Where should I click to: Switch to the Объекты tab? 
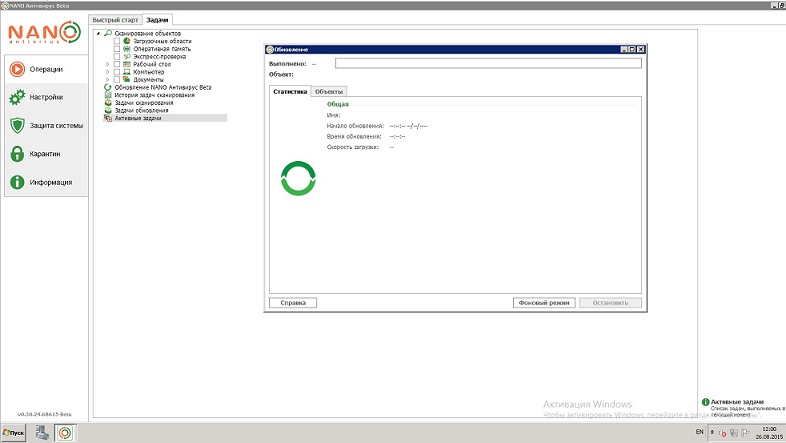pos(328,91)
